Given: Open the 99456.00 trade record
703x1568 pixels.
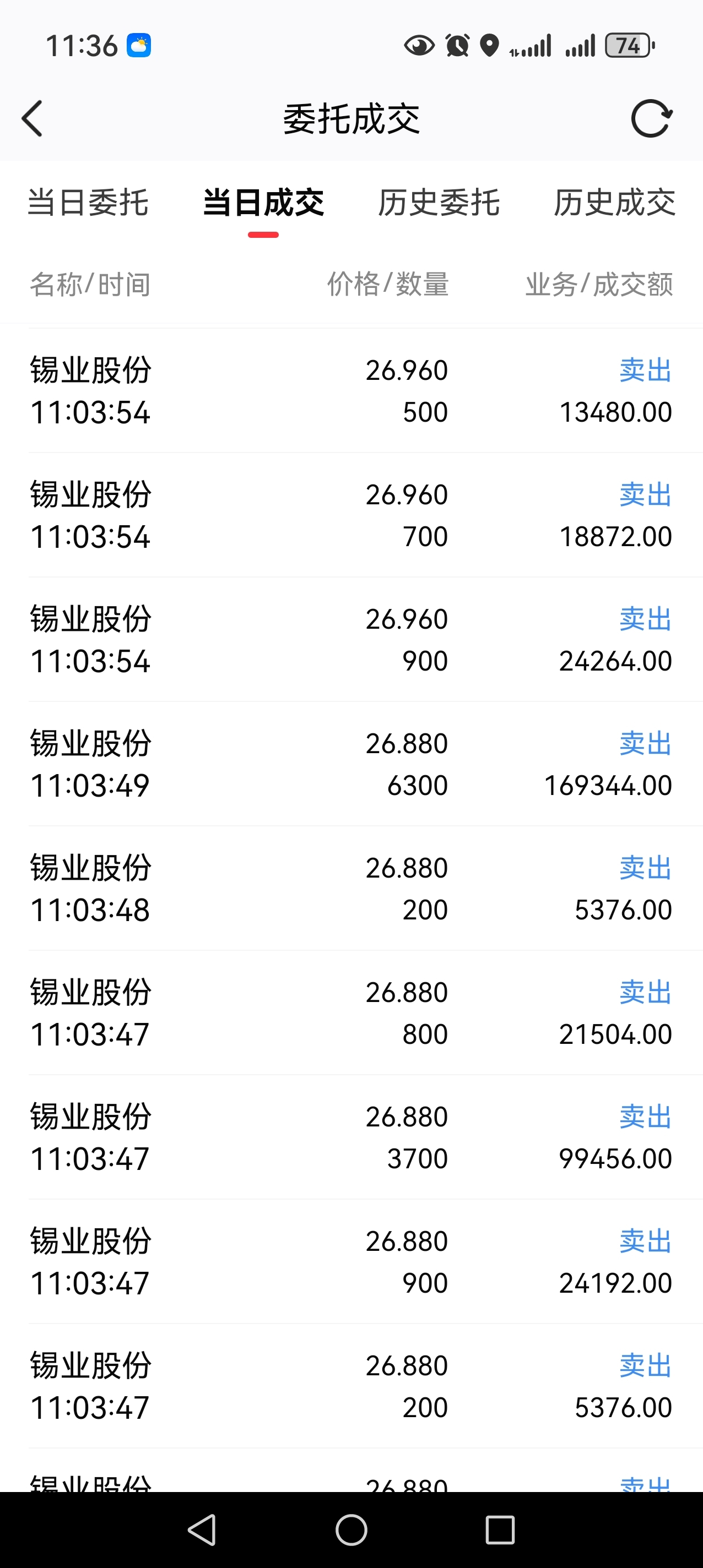Looking at the screenshot, I should coord(351,1137).
